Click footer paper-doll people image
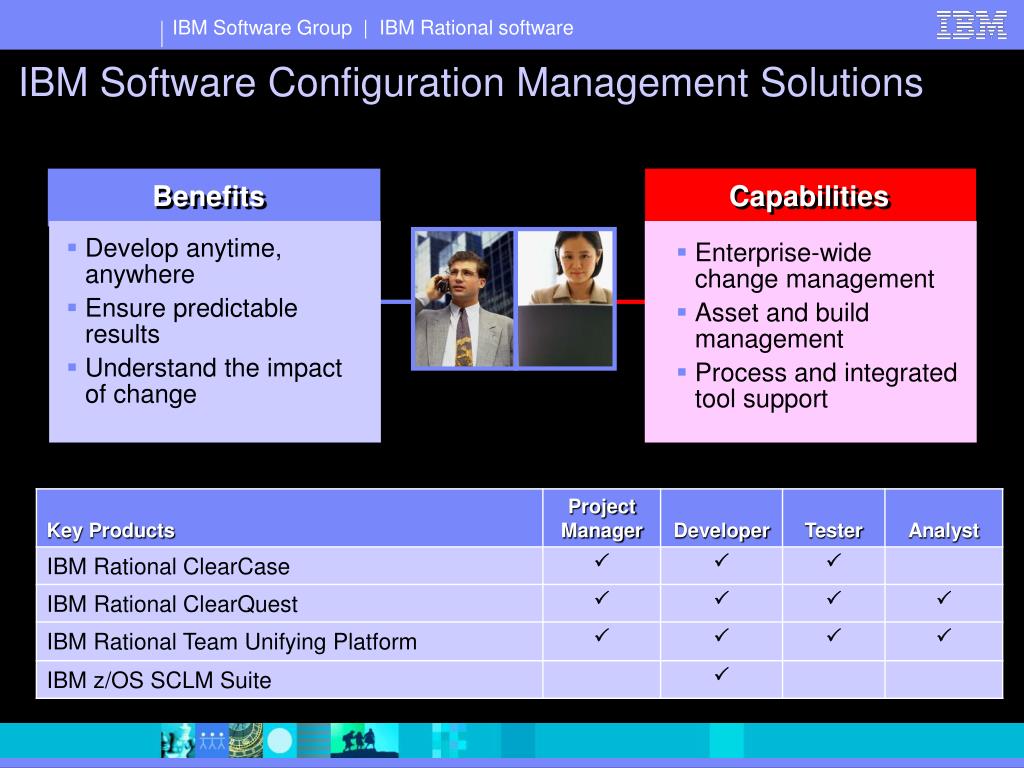Screen dimensions: 1024x768 212,741
